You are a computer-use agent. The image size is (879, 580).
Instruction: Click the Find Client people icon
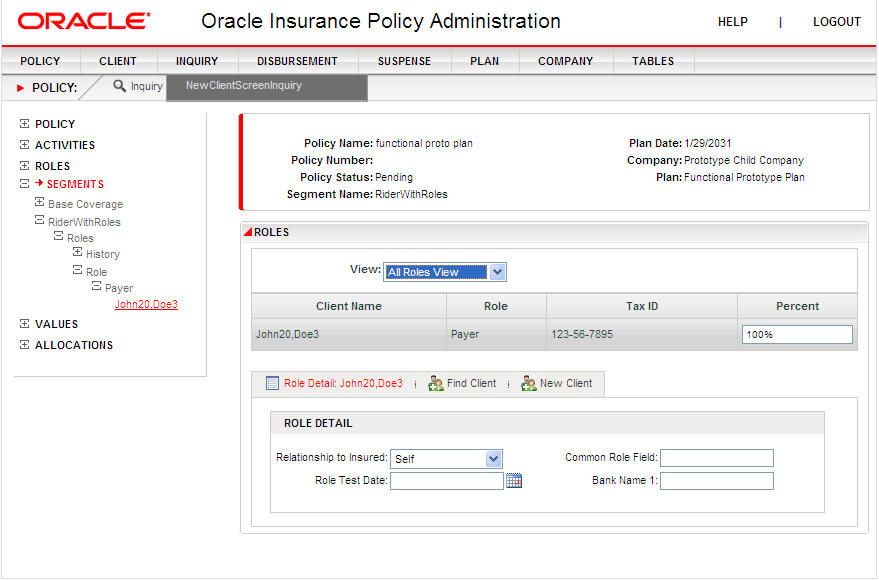[436, 383]
